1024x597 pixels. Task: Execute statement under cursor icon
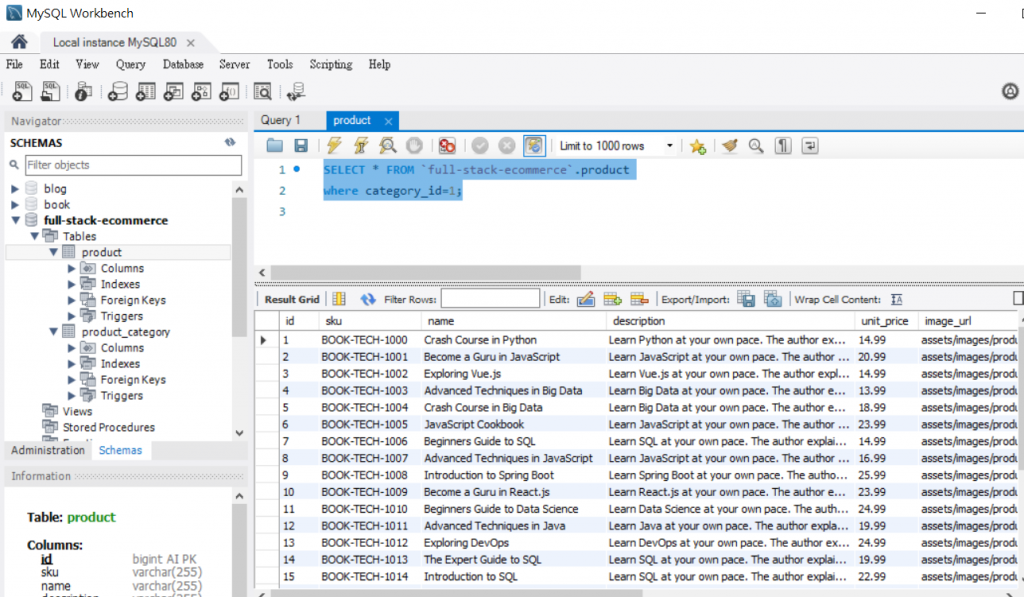(360, 146)
